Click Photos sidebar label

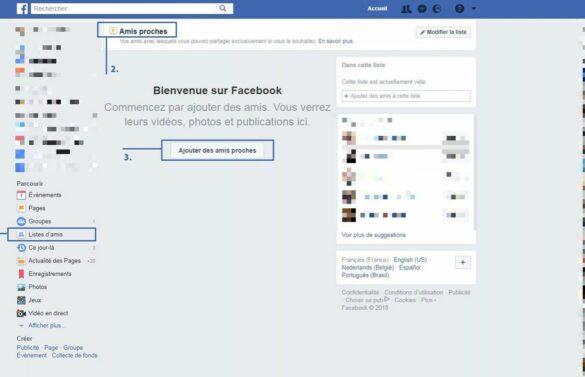(x=38, y=287)
